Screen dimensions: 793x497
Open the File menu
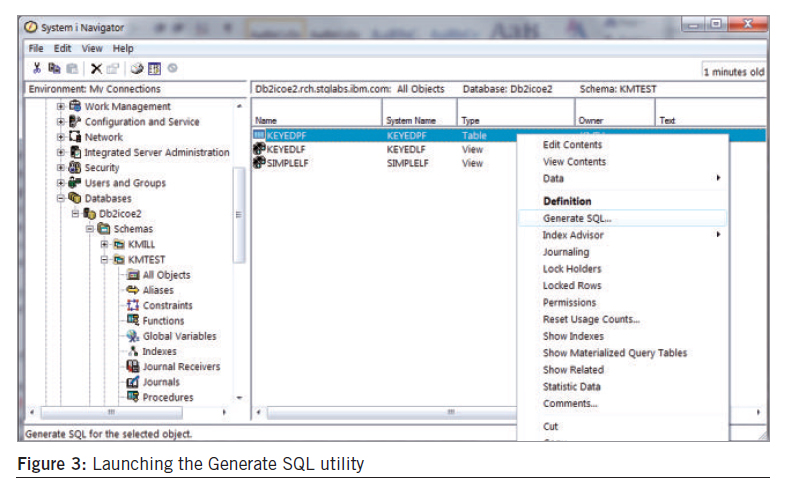pyautogui.click(x=36, y=49)
